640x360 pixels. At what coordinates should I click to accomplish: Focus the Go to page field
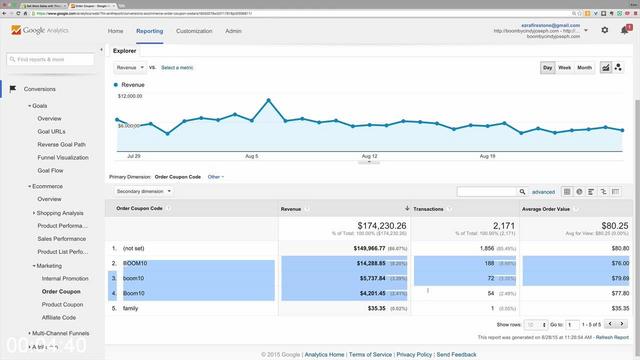pos(572,325)
